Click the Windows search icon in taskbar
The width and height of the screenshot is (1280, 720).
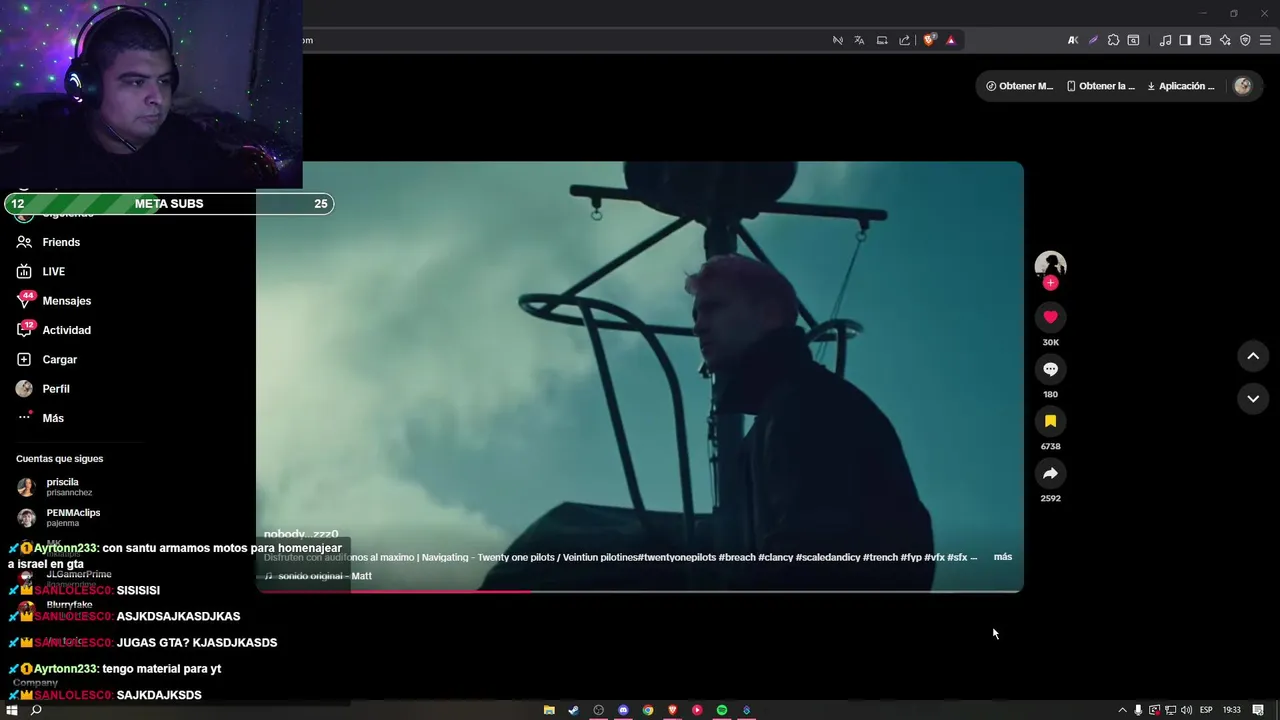click(x=36, y=710)
